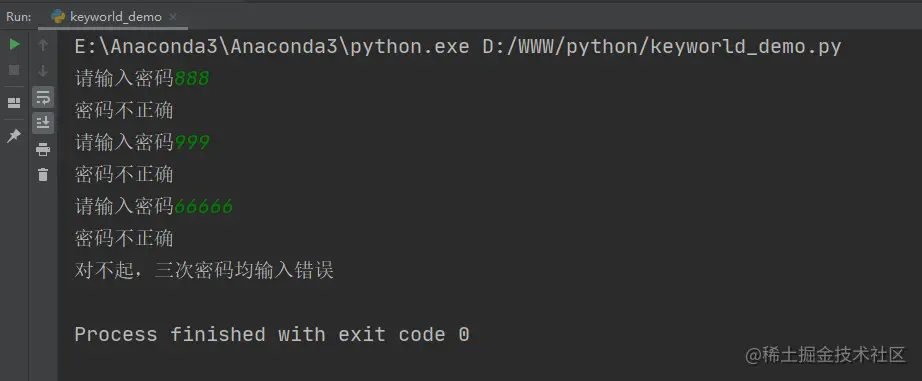Click the green 66666 input text

tap(203, 207)
